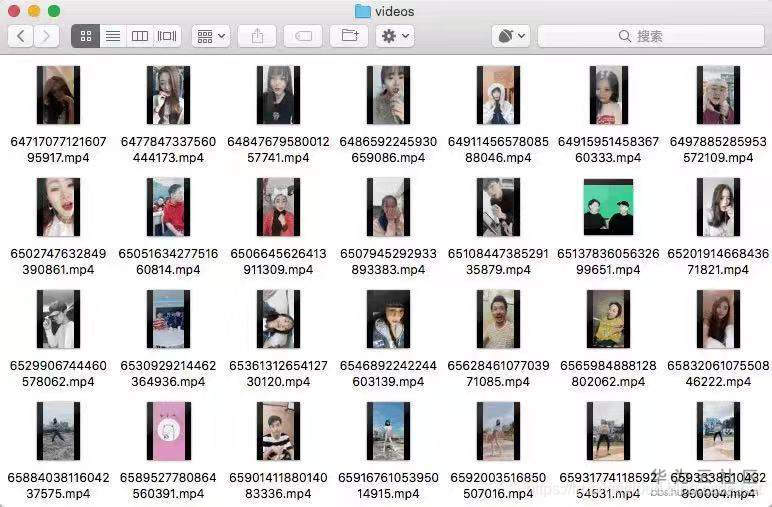Select green-background video ending 99651.mp4

(609, 207)
